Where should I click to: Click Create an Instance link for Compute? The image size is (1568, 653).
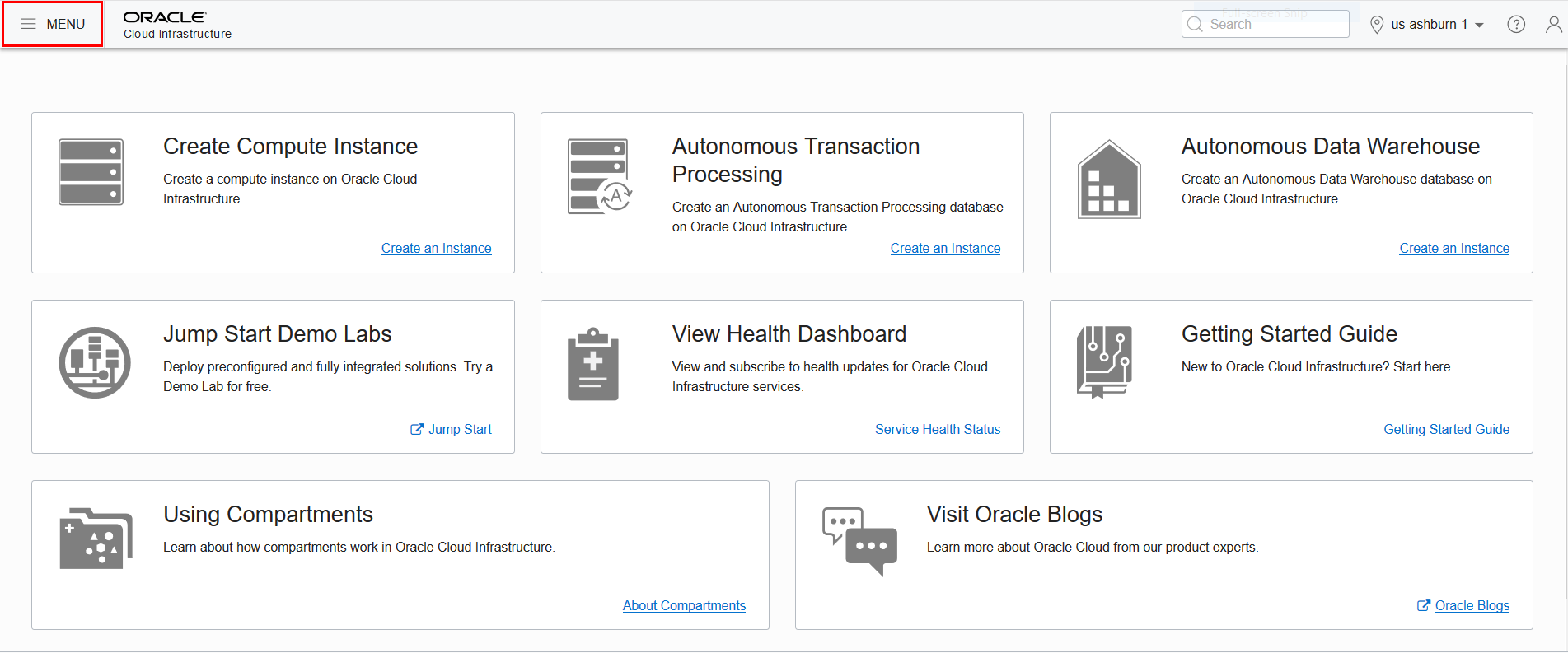pyautogui.click(x=436, y=249)
